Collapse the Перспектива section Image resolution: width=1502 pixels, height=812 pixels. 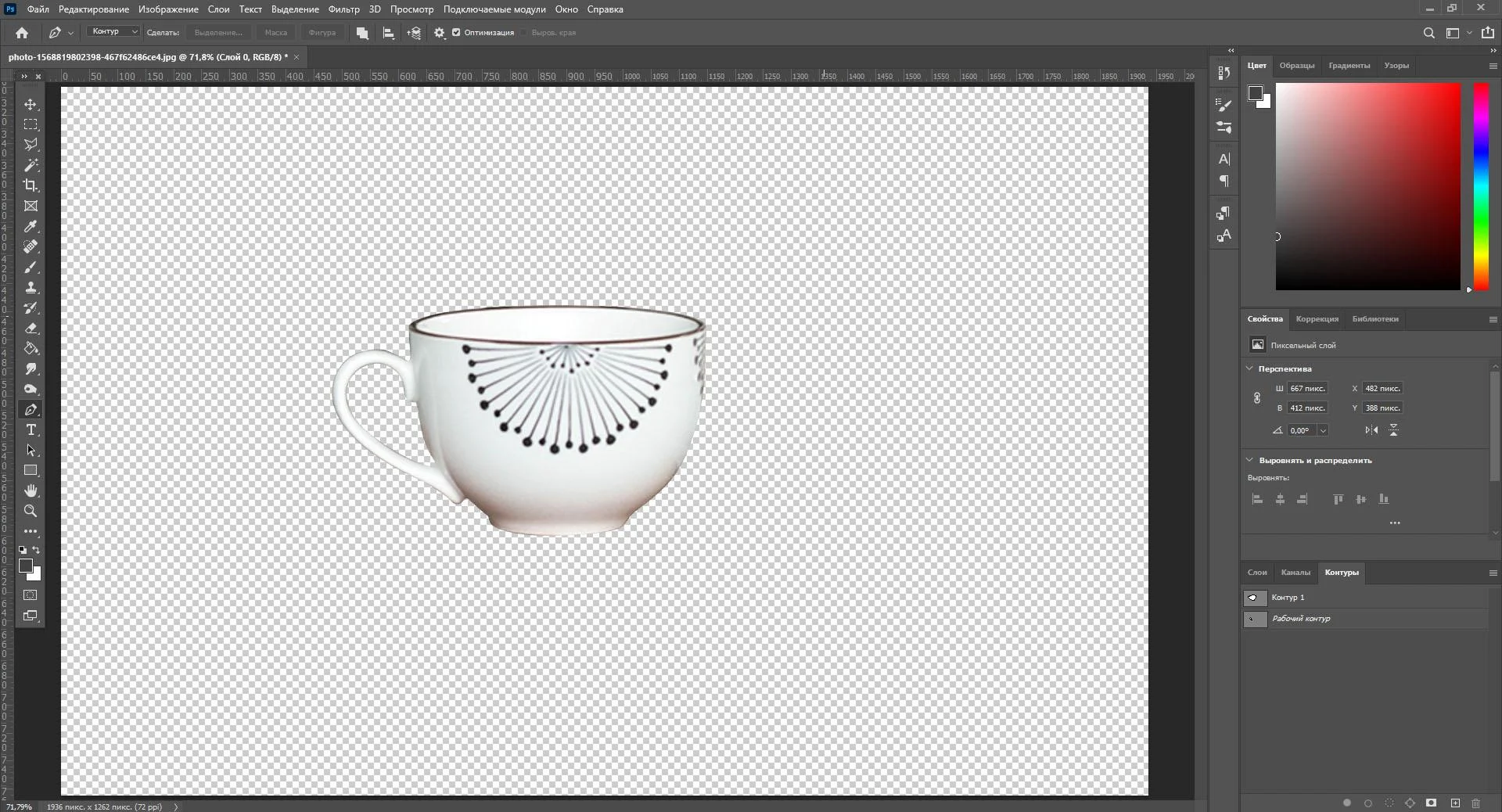pos(1249,368)
